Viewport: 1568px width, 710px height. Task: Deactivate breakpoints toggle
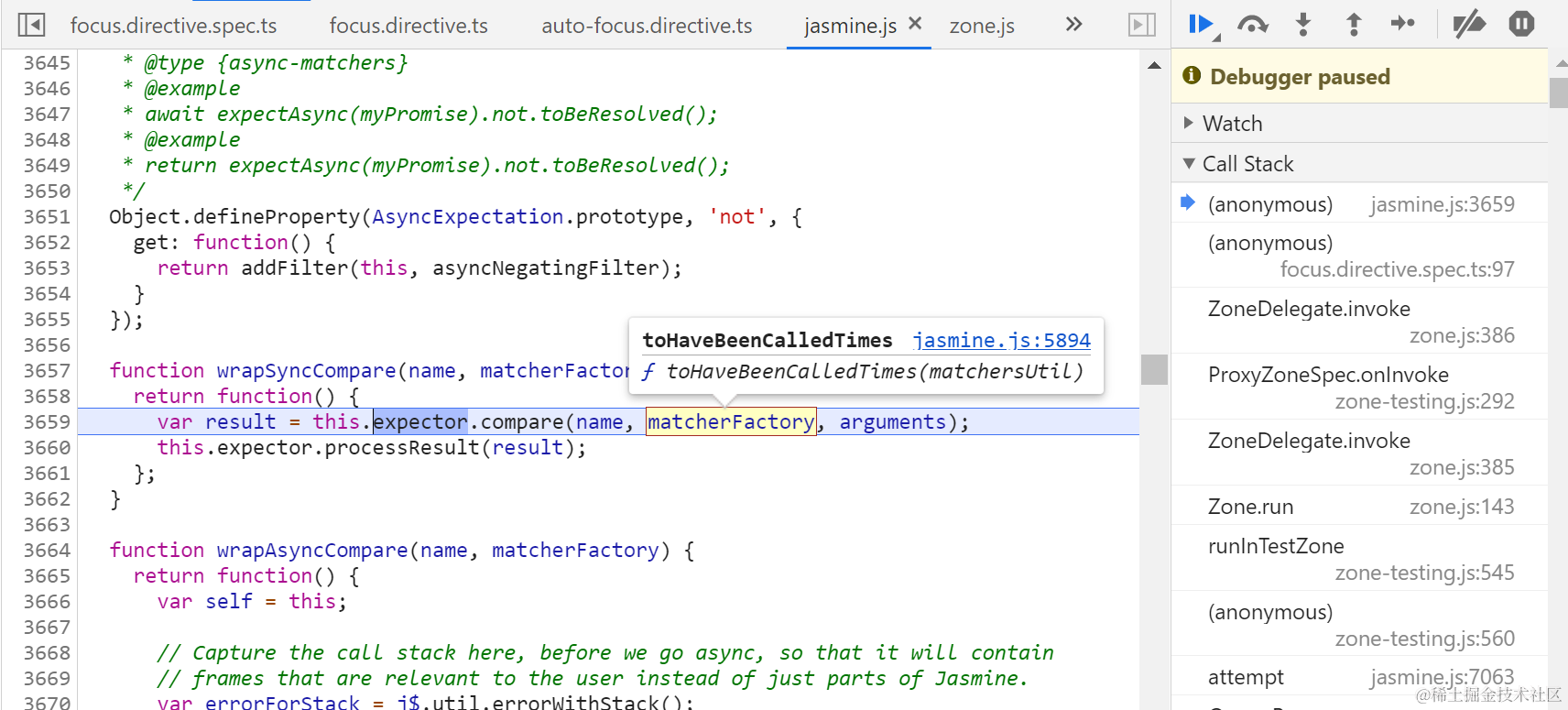coord(1469,25)
